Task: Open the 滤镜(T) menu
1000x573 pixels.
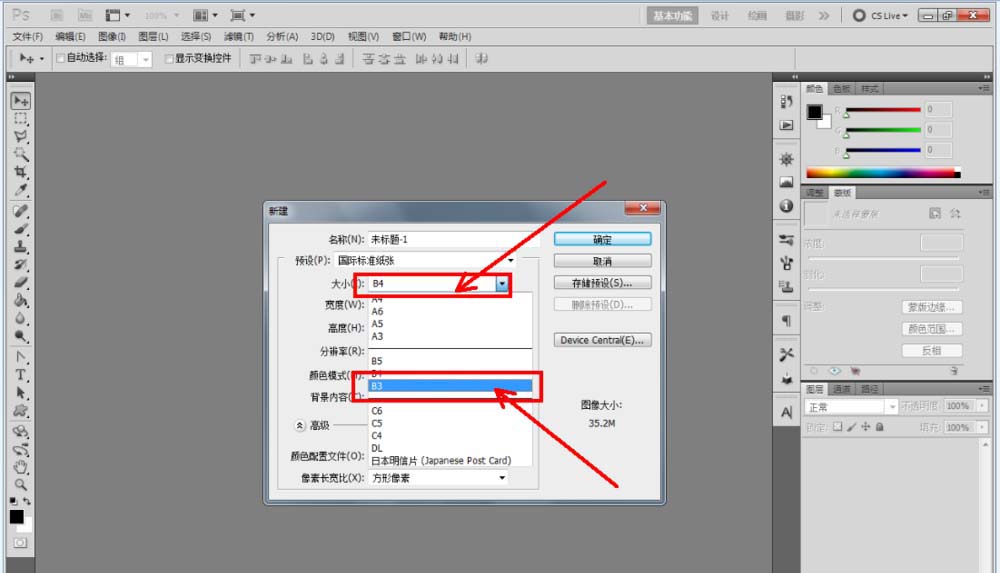Action: point(239,36)
